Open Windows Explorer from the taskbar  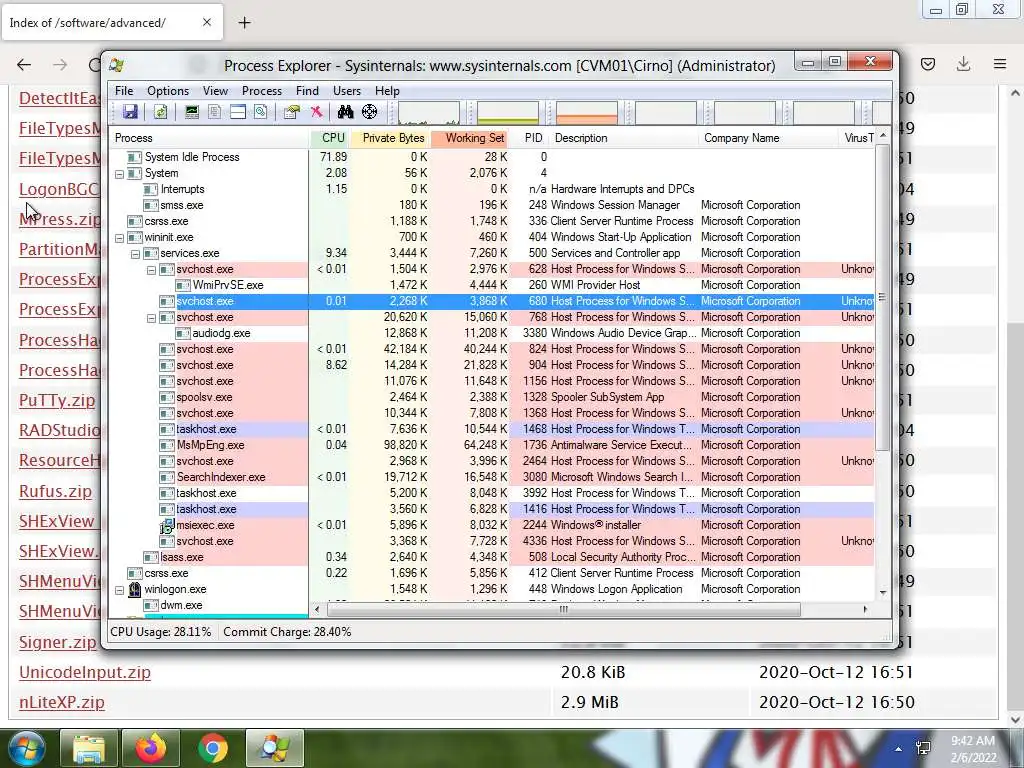pyautogui.click(x=89, y=748)
